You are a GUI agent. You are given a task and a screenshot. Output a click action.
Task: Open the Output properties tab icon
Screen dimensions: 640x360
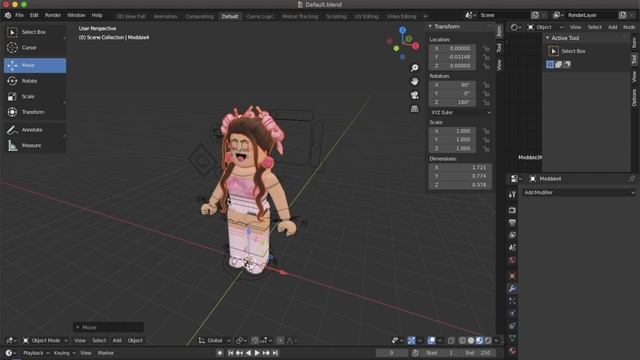point(512,223)
